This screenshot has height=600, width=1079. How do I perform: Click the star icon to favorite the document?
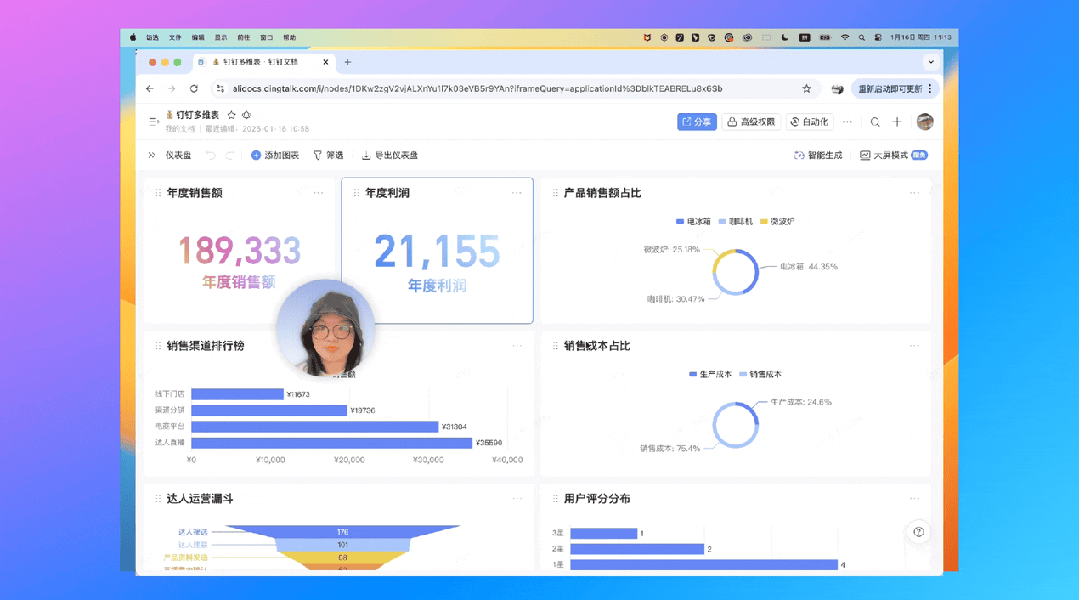click(231, 115)
